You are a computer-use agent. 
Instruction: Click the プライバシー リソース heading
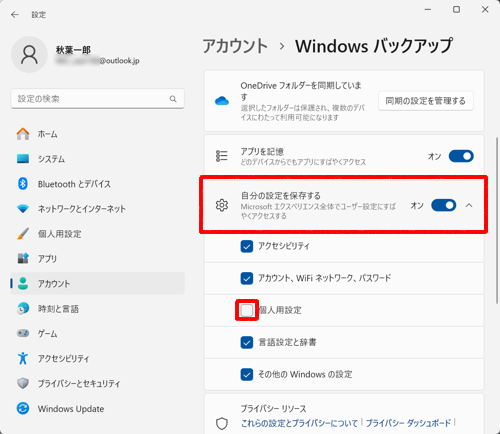tap(273, 408)
